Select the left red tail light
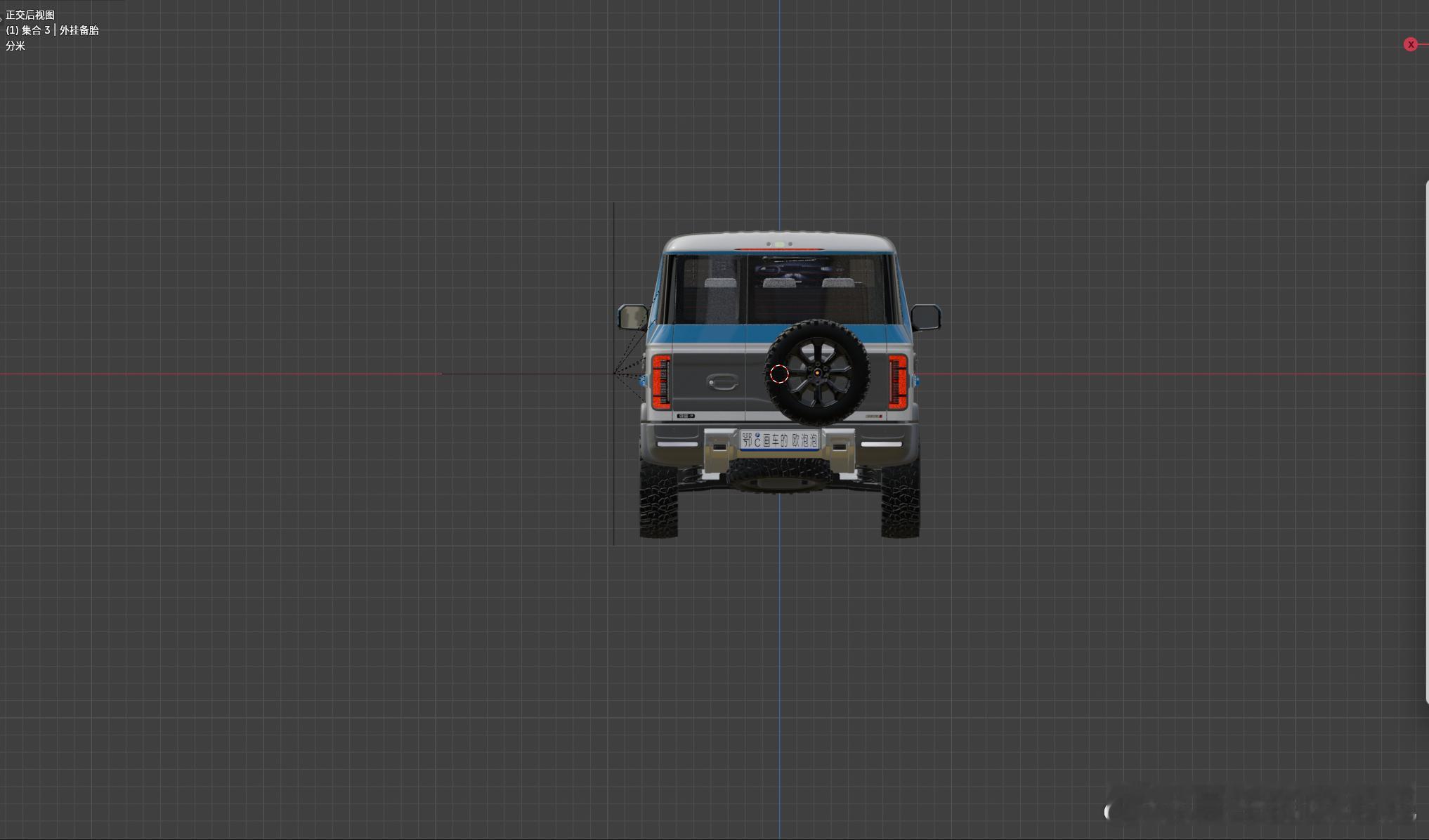1429x840 pixels. coord(660,381)
